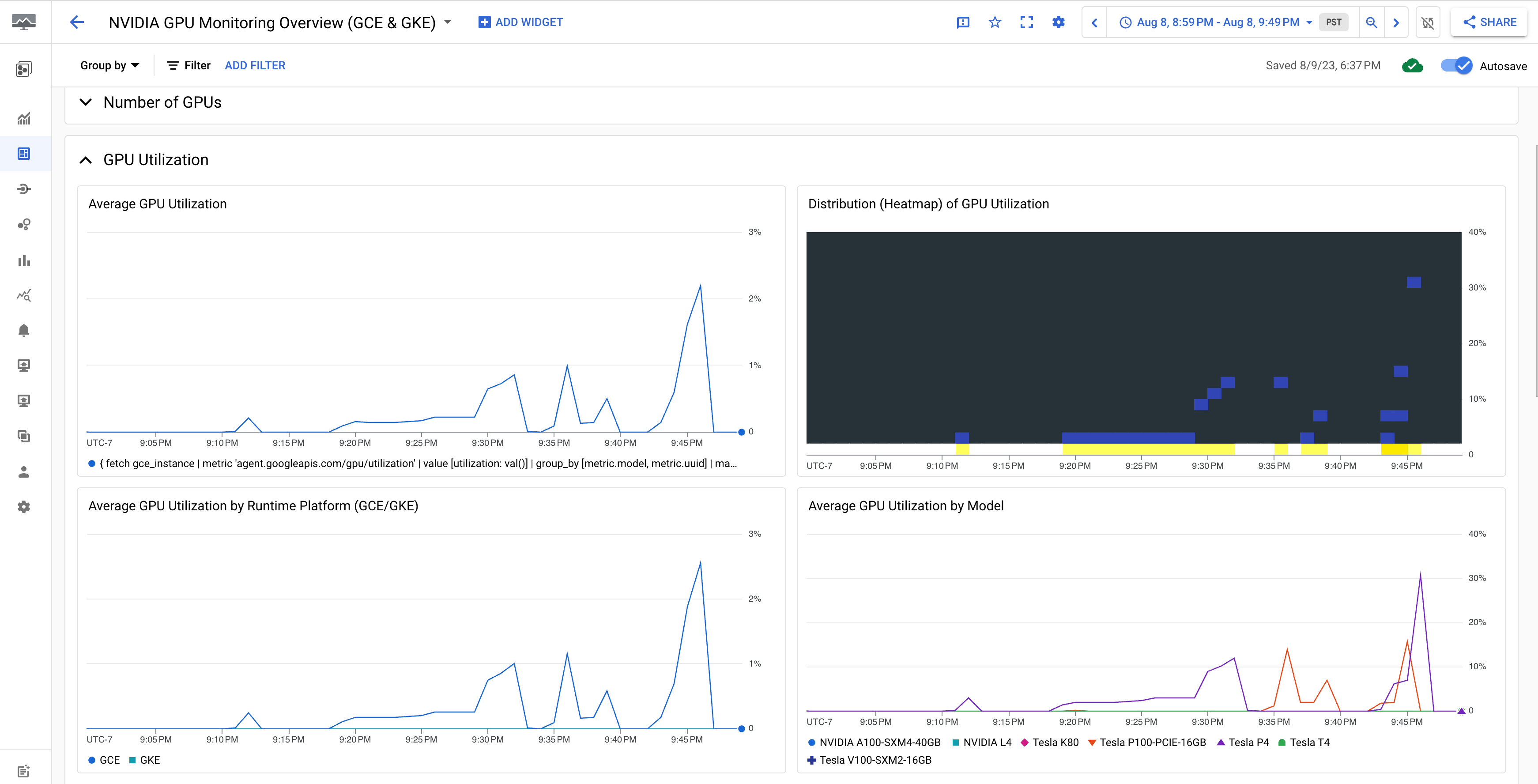Click the Filter menu item
Viewport: 1538px width, 784px height.
[189, 65]
